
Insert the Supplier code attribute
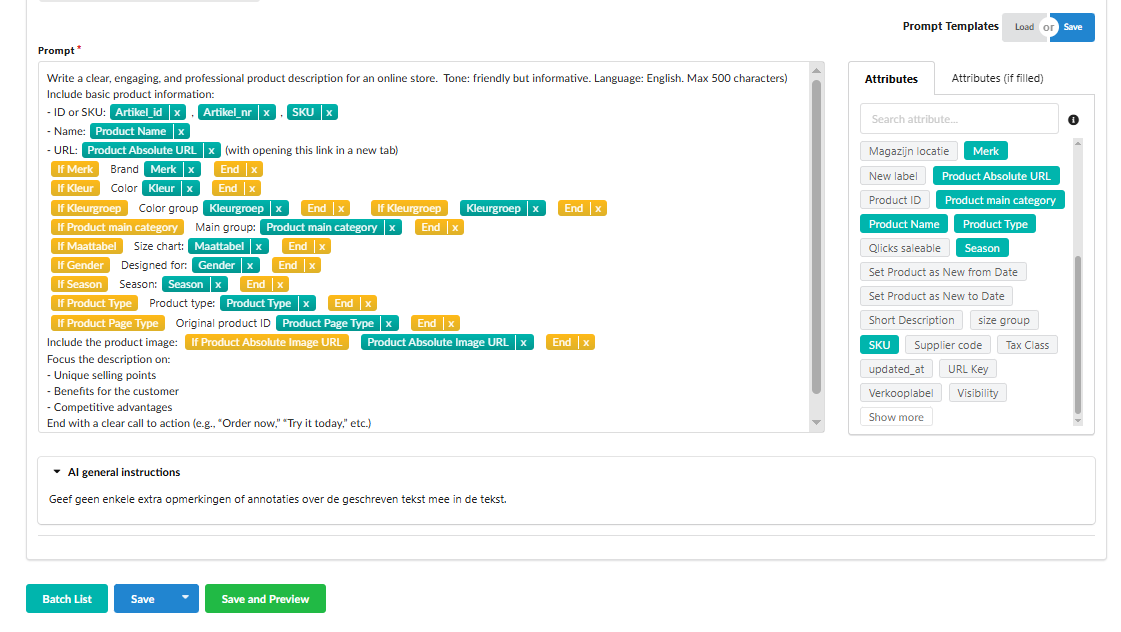point(947,345)
